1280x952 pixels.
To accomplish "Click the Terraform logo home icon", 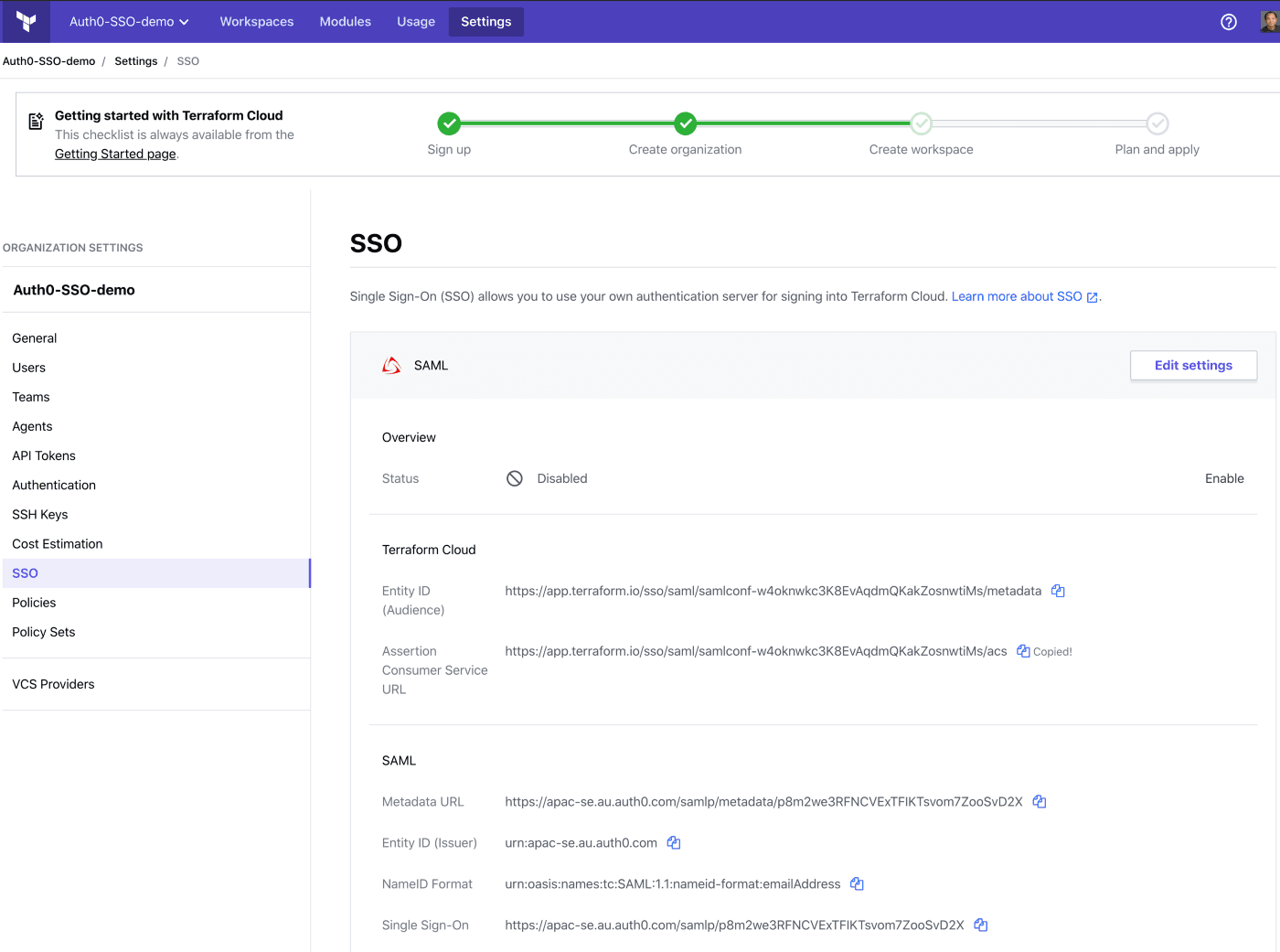I will [x=27, y=21].
